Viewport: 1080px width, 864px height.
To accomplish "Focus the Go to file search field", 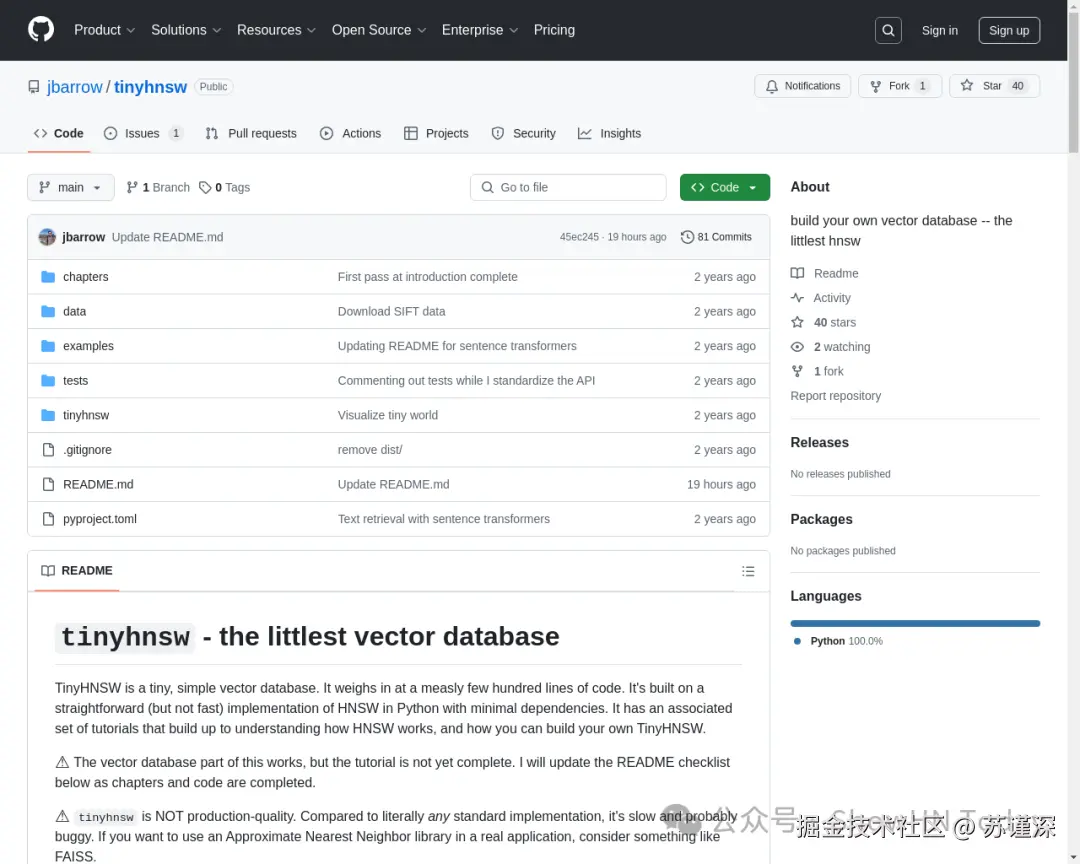I will [x=568, y=187].
